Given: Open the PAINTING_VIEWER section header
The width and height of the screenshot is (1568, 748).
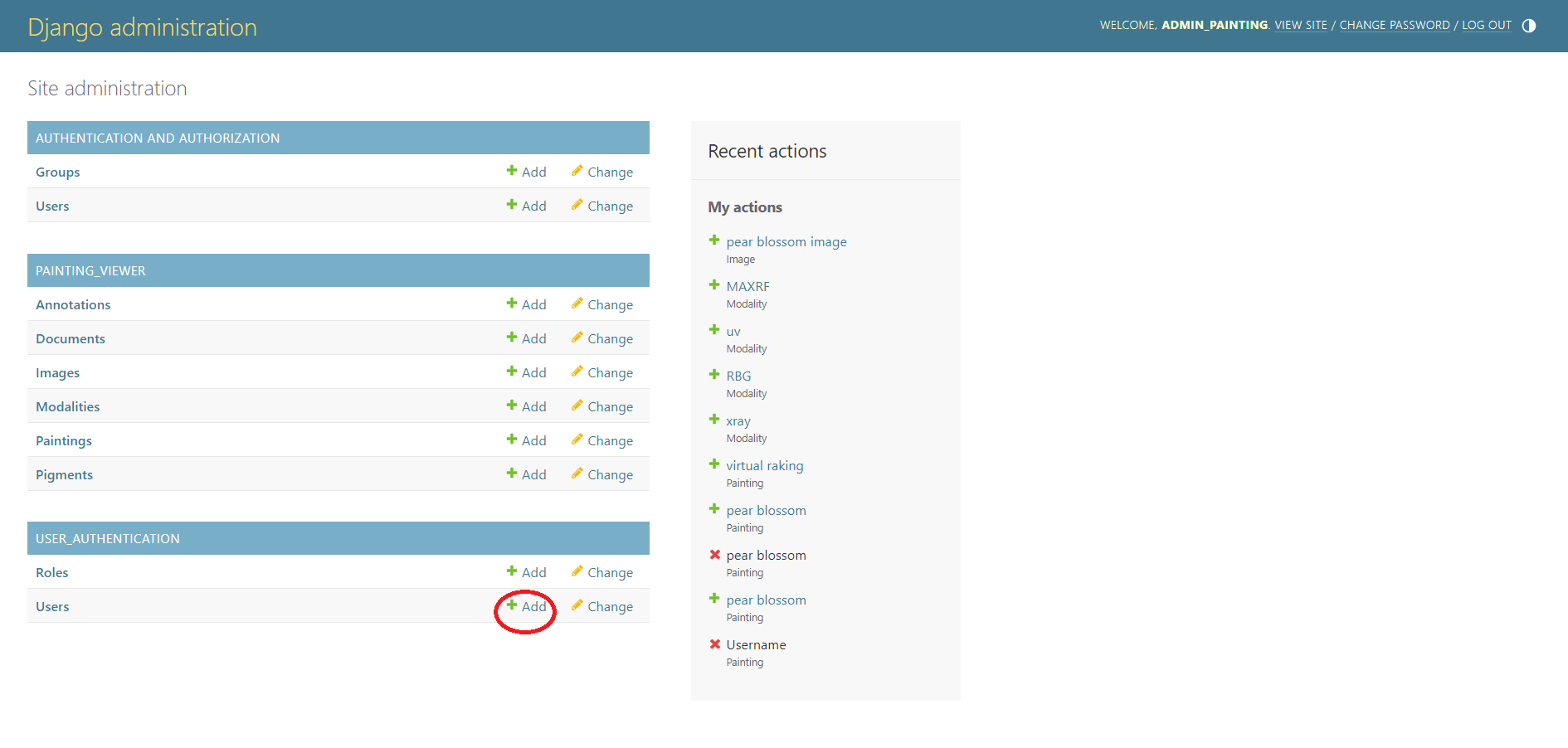Looking at the screenshot, I should coord(90,271).
